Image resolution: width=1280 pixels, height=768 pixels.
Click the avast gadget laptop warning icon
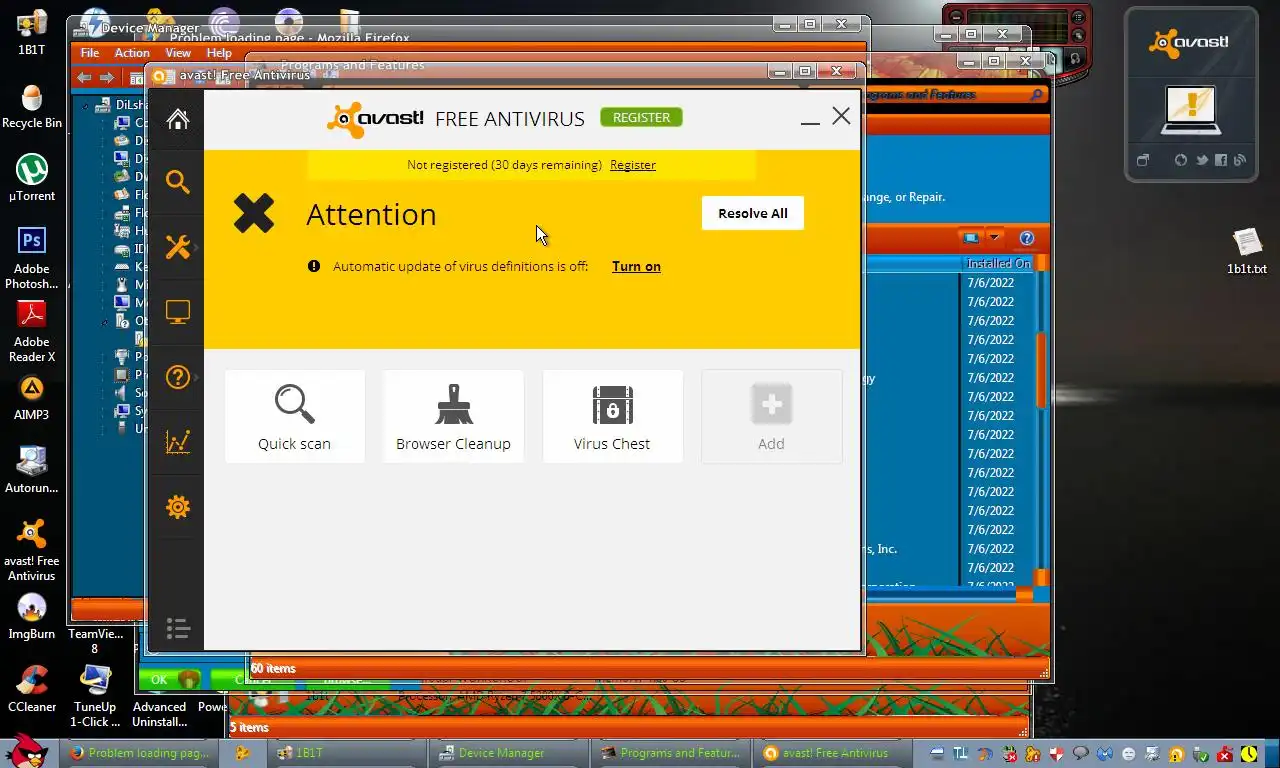click(1190, 109)
